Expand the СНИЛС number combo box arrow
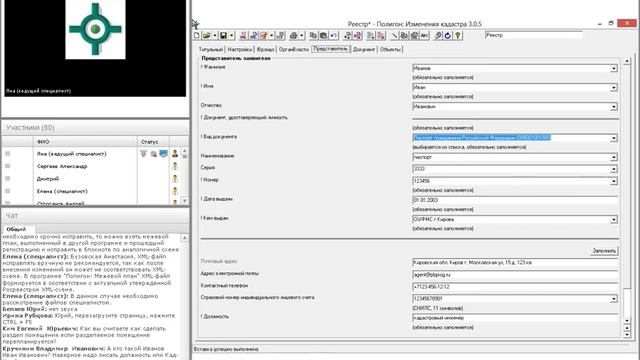Screen dimensions: 640x360 pos(613,299)
